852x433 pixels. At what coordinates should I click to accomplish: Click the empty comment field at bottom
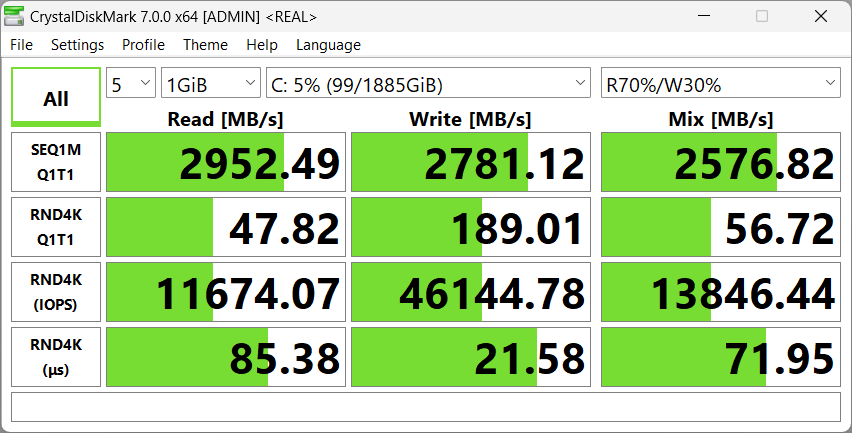click(425, 407)
